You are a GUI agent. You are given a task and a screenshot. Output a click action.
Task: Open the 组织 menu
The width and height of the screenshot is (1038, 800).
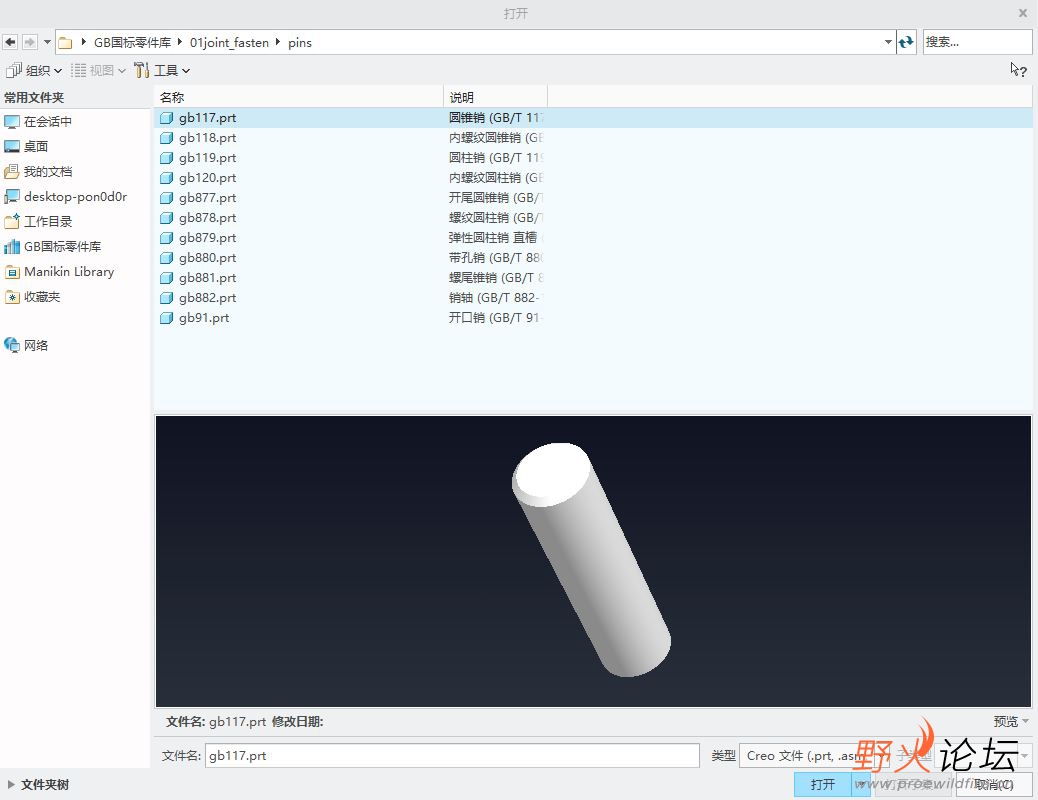tap(34, 70)
